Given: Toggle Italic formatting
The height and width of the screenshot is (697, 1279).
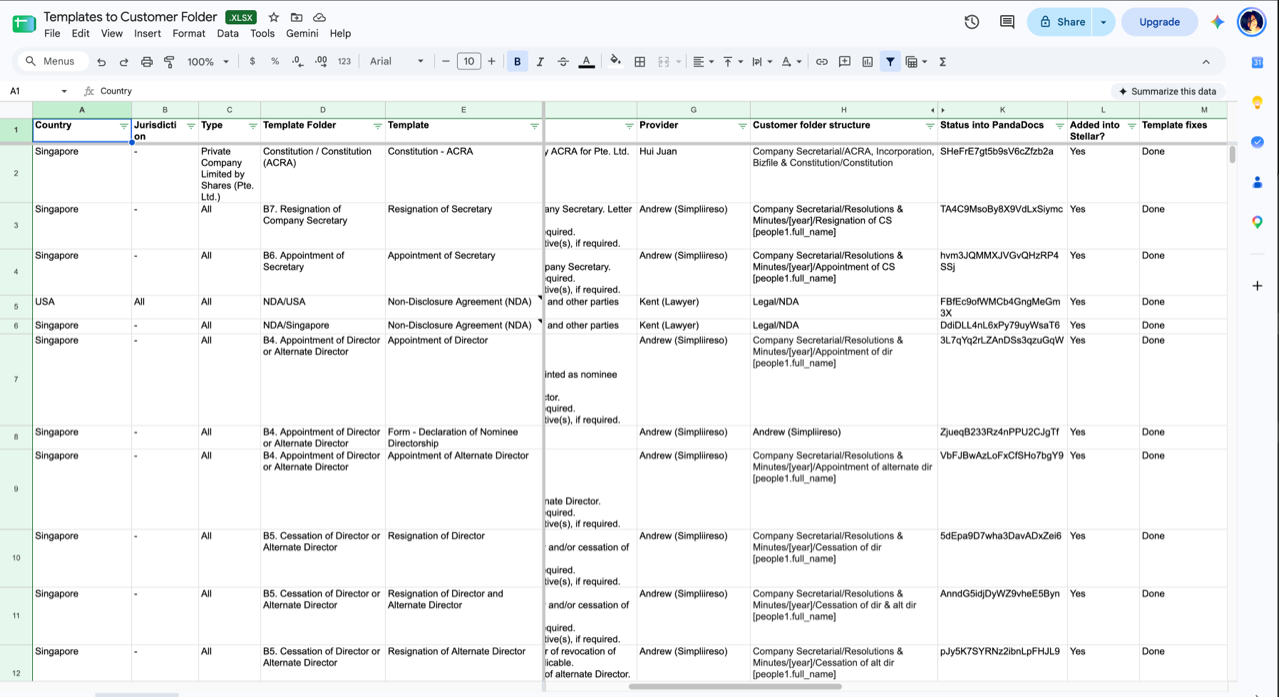Looking at the screenshot, I should coord(540,62).
